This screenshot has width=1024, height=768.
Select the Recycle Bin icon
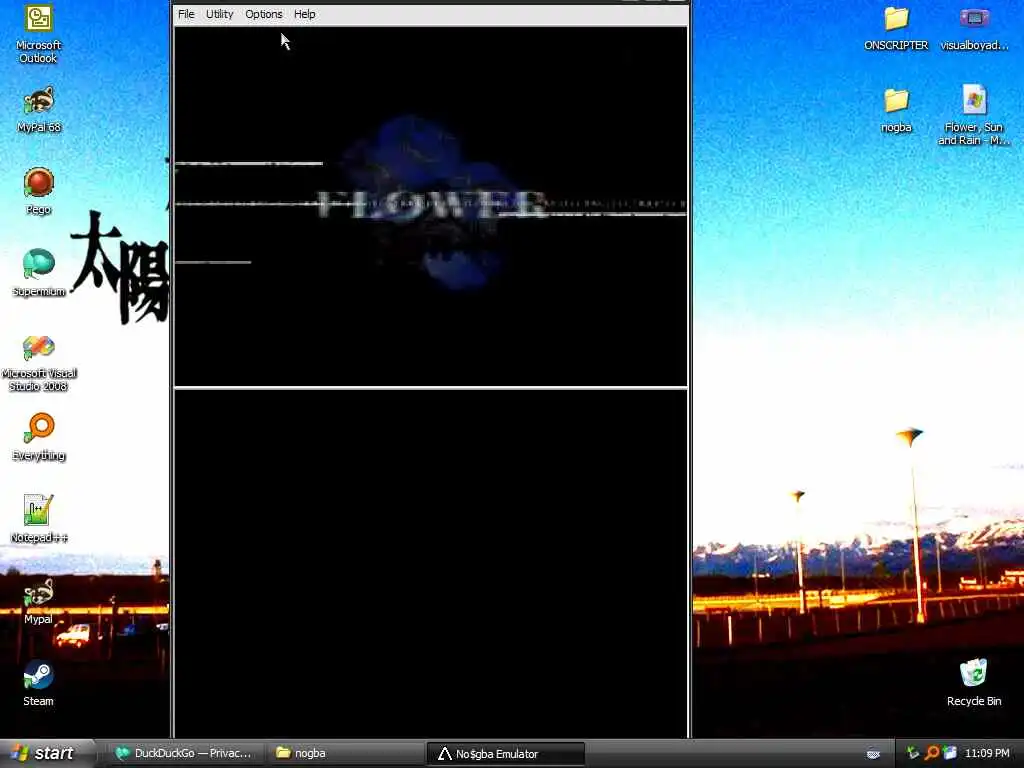click(974, 682)
